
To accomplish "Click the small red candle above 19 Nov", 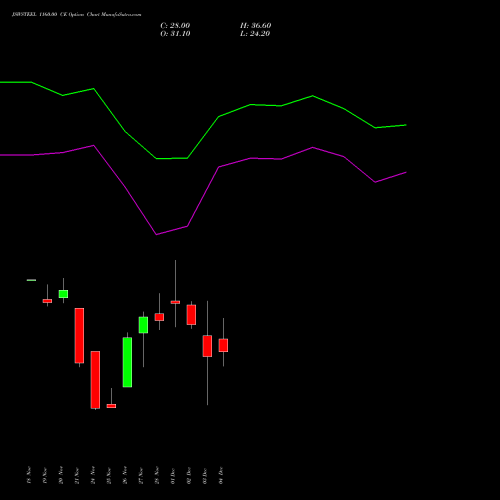I will [x=47, y=301].
